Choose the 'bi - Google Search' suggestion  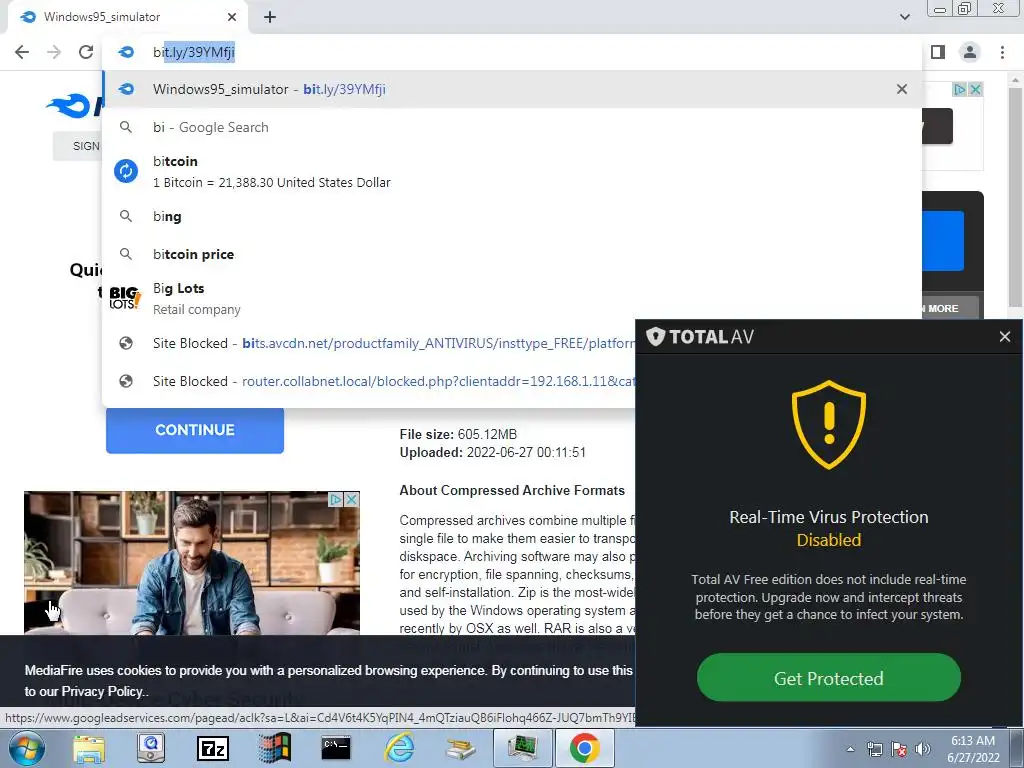pos(513,127)
